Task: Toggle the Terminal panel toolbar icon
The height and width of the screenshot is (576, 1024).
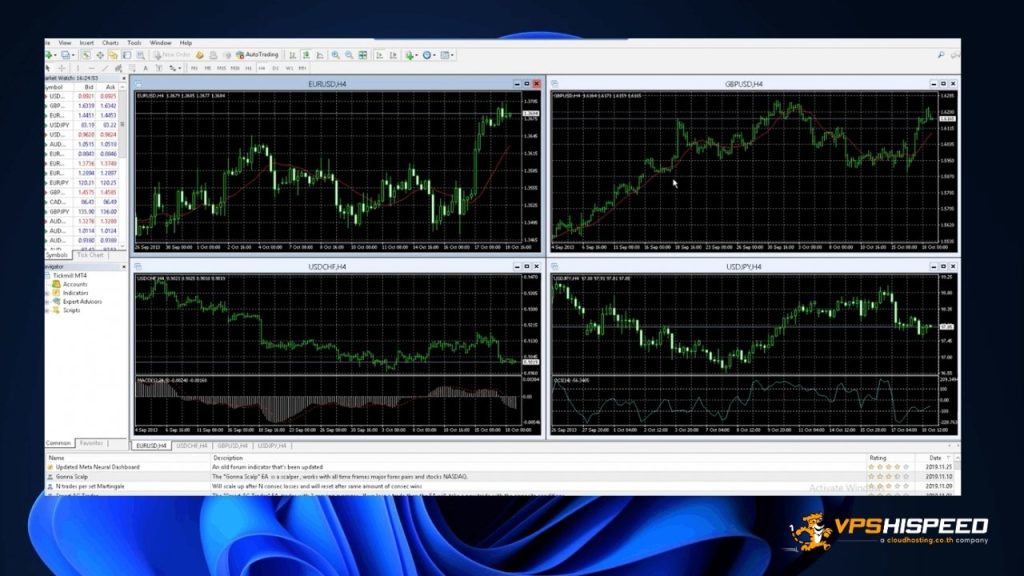Action: tap(127, 55)
